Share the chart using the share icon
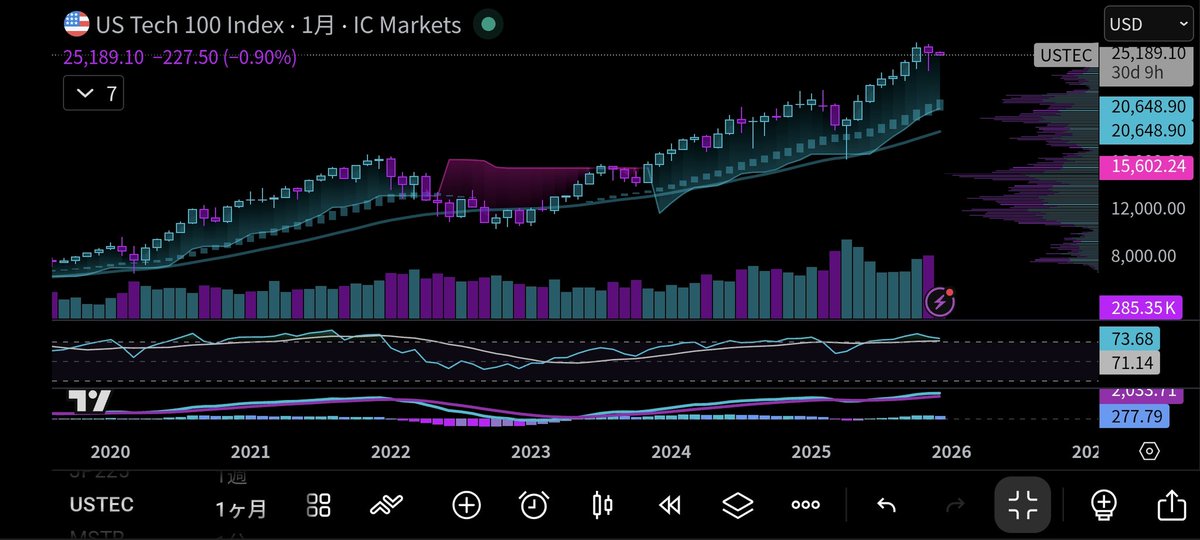Image resolution: width=1200 pixels, height=540 pixels. [1170, 505]
